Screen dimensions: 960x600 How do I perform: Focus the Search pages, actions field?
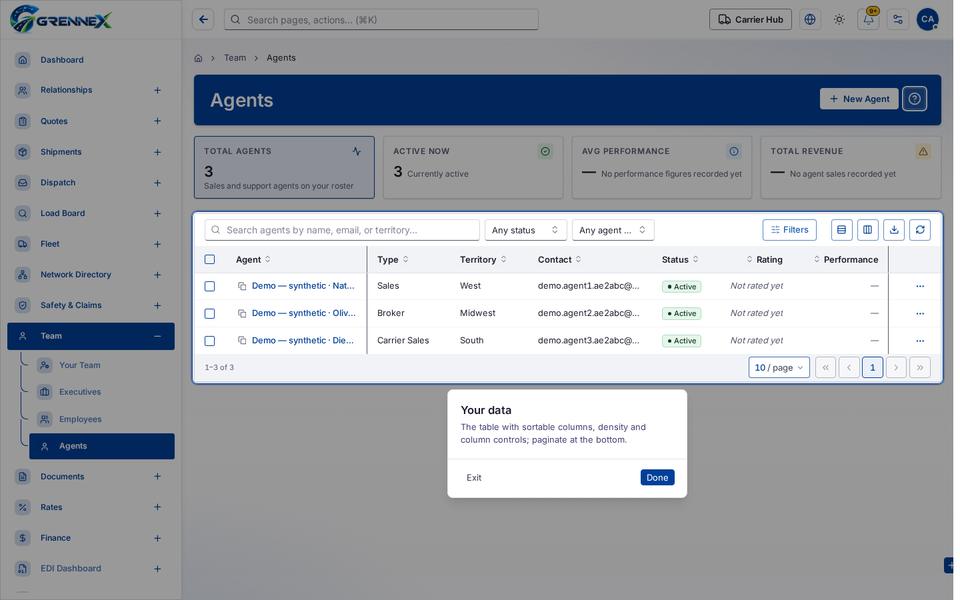(x=381, y=20)
